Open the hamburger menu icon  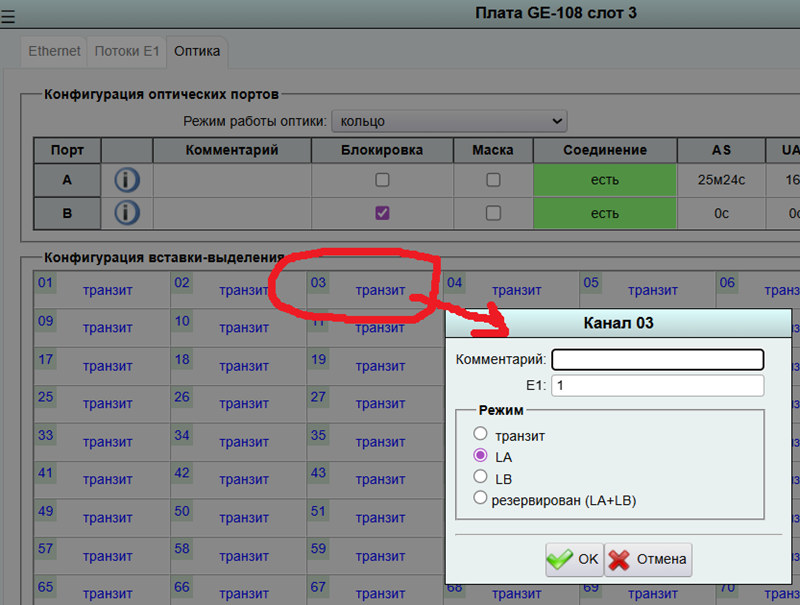coord(8,15)
